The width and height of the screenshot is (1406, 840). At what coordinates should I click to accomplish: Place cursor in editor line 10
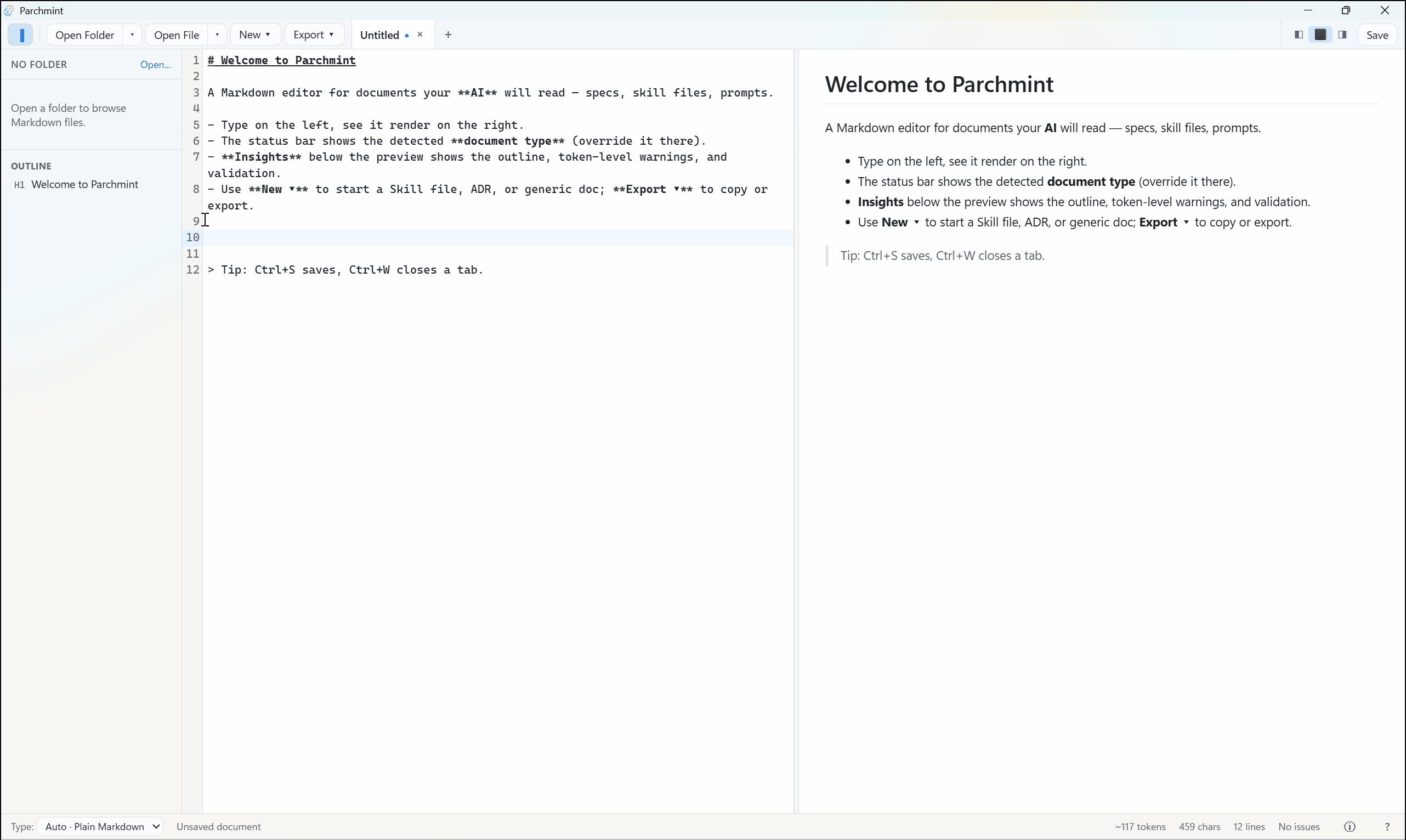click(x=498, y=238)
